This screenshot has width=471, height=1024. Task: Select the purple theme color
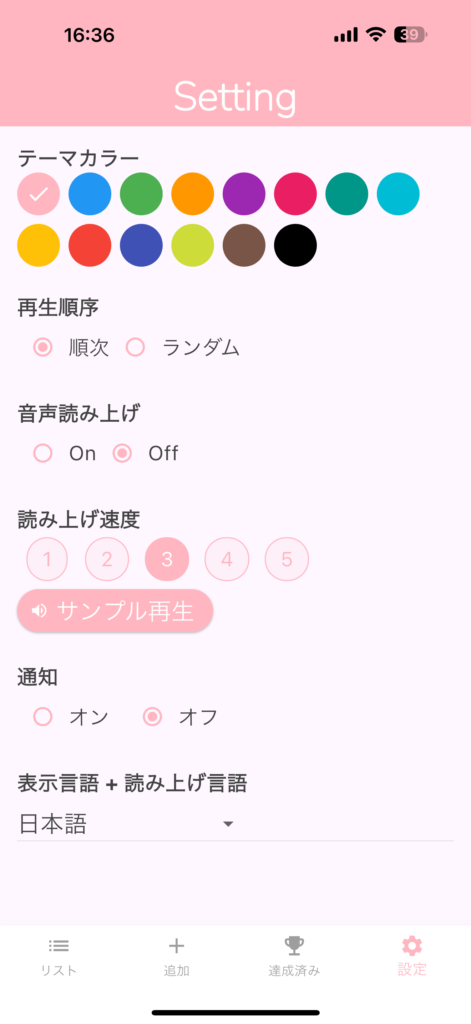[244, 194]
